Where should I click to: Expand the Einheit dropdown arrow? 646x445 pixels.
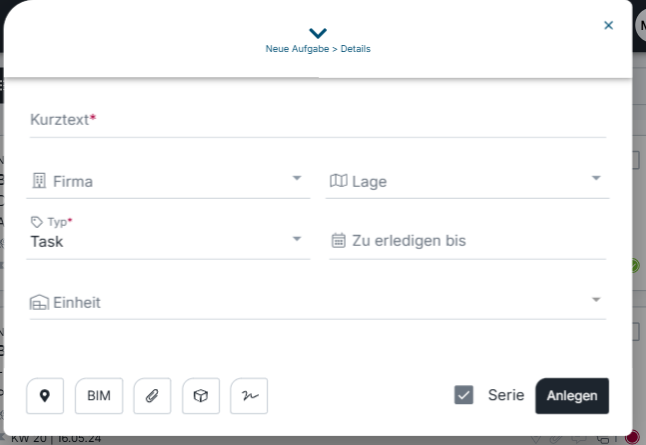[x=596, y=300]
